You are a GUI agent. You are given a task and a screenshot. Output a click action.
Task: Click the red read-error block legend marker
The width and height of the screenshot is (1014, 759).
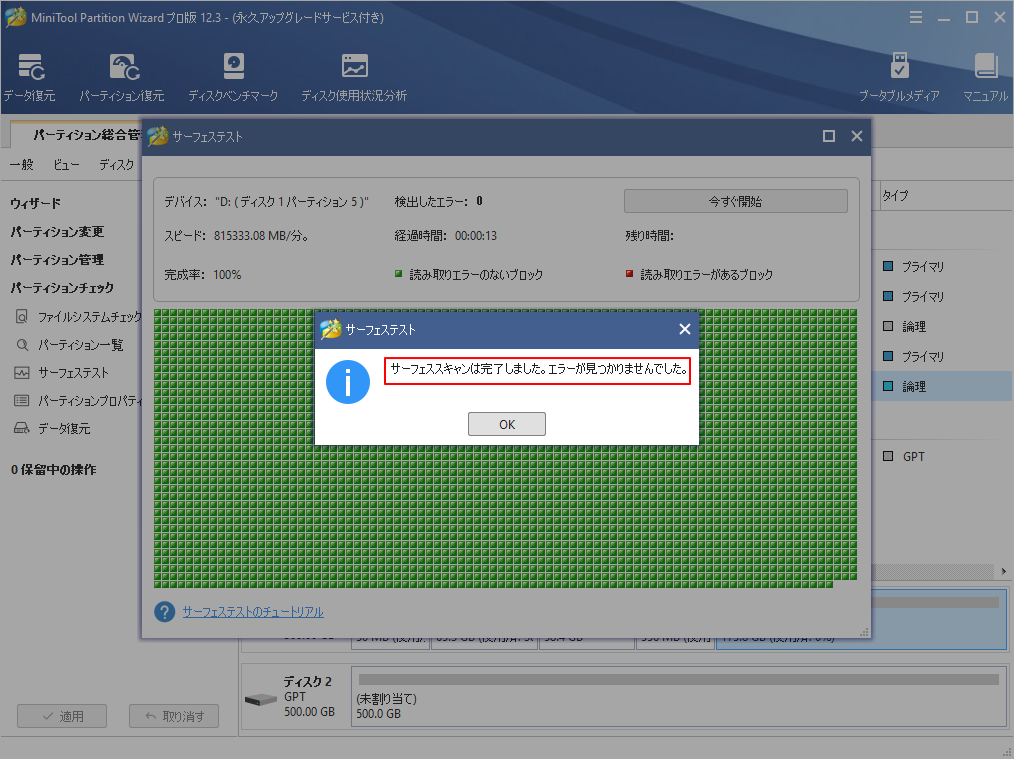pos(629,274)
